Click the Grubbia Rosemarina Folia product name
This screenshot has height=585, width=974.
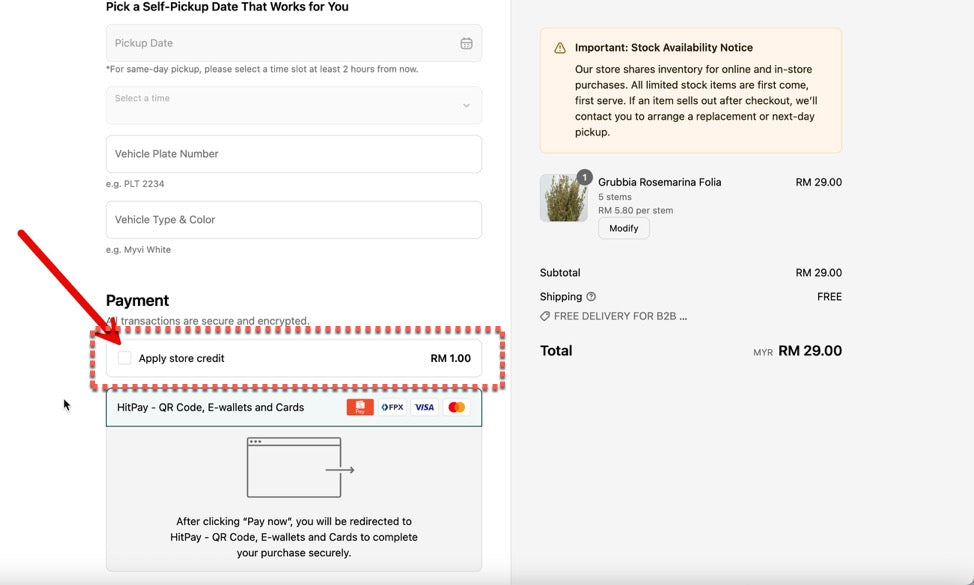659,182
